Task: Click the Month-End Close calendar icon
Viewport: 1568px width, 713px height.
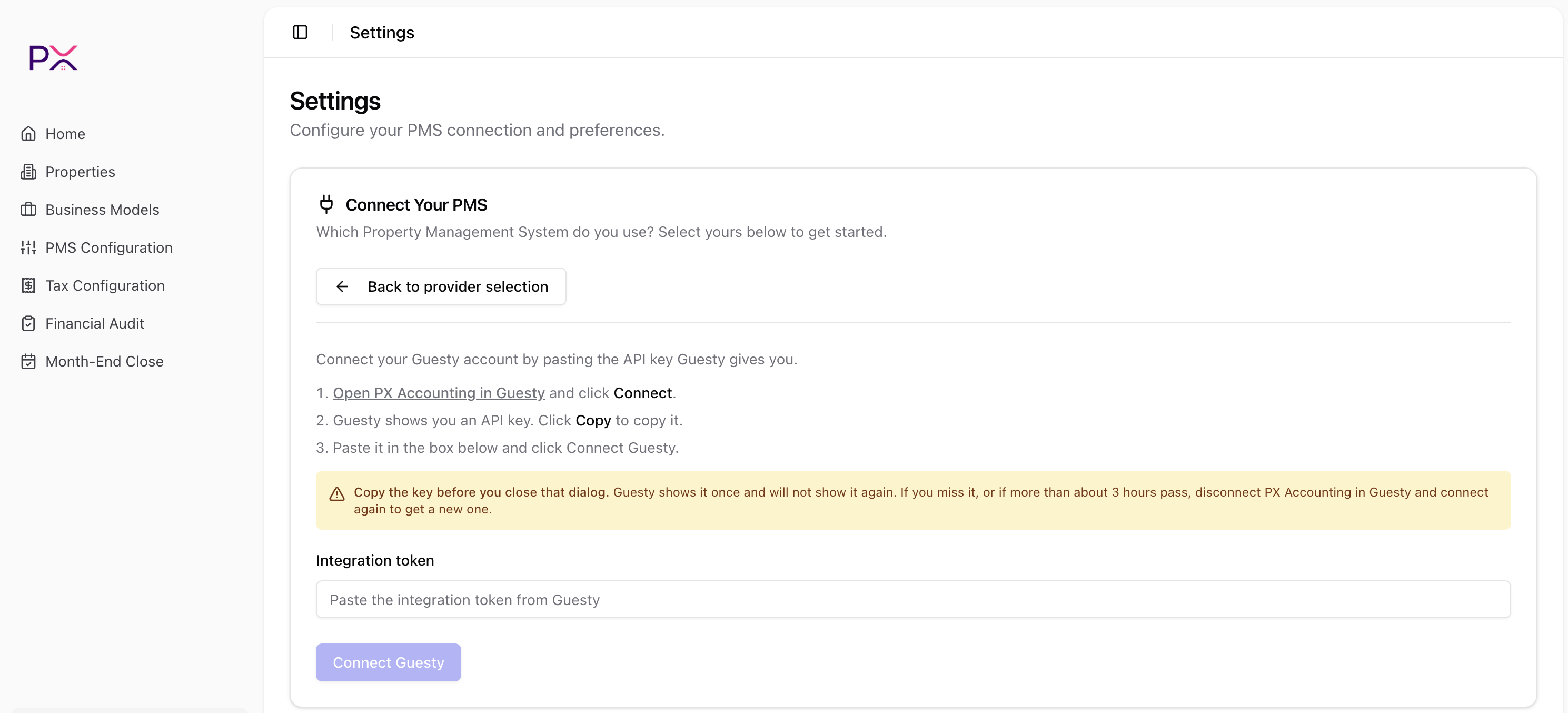Action: 28,361
